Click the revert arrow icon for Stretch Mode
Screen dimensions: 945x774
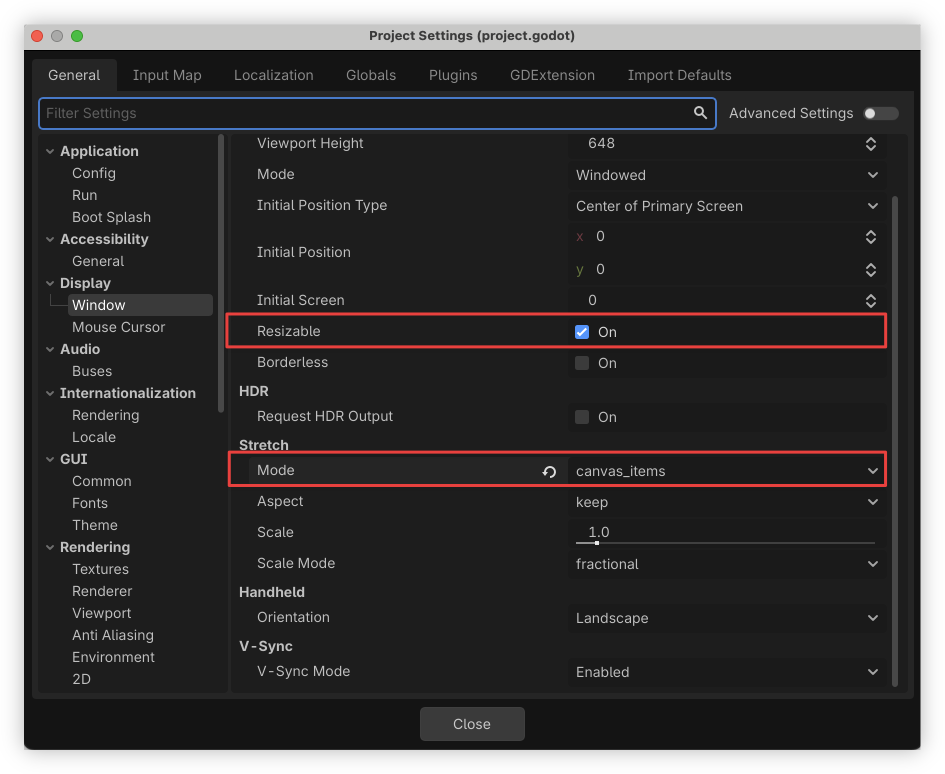549,471
